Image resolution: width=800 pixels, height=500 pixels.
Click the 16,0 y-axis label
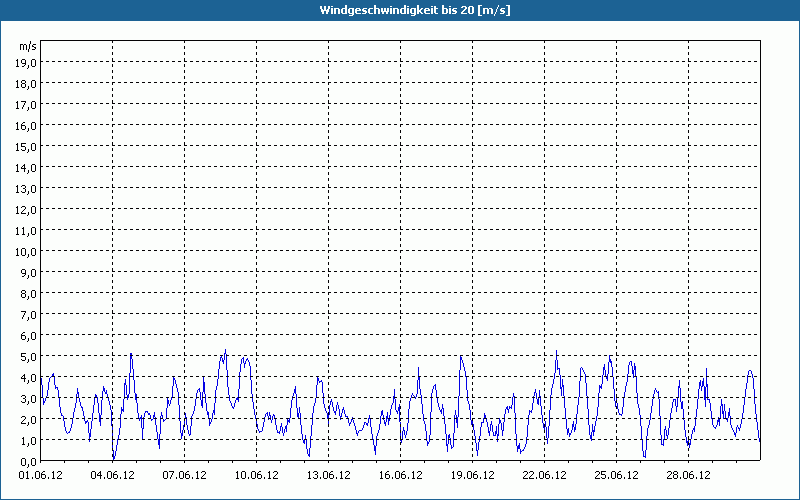tap(26, 126)
